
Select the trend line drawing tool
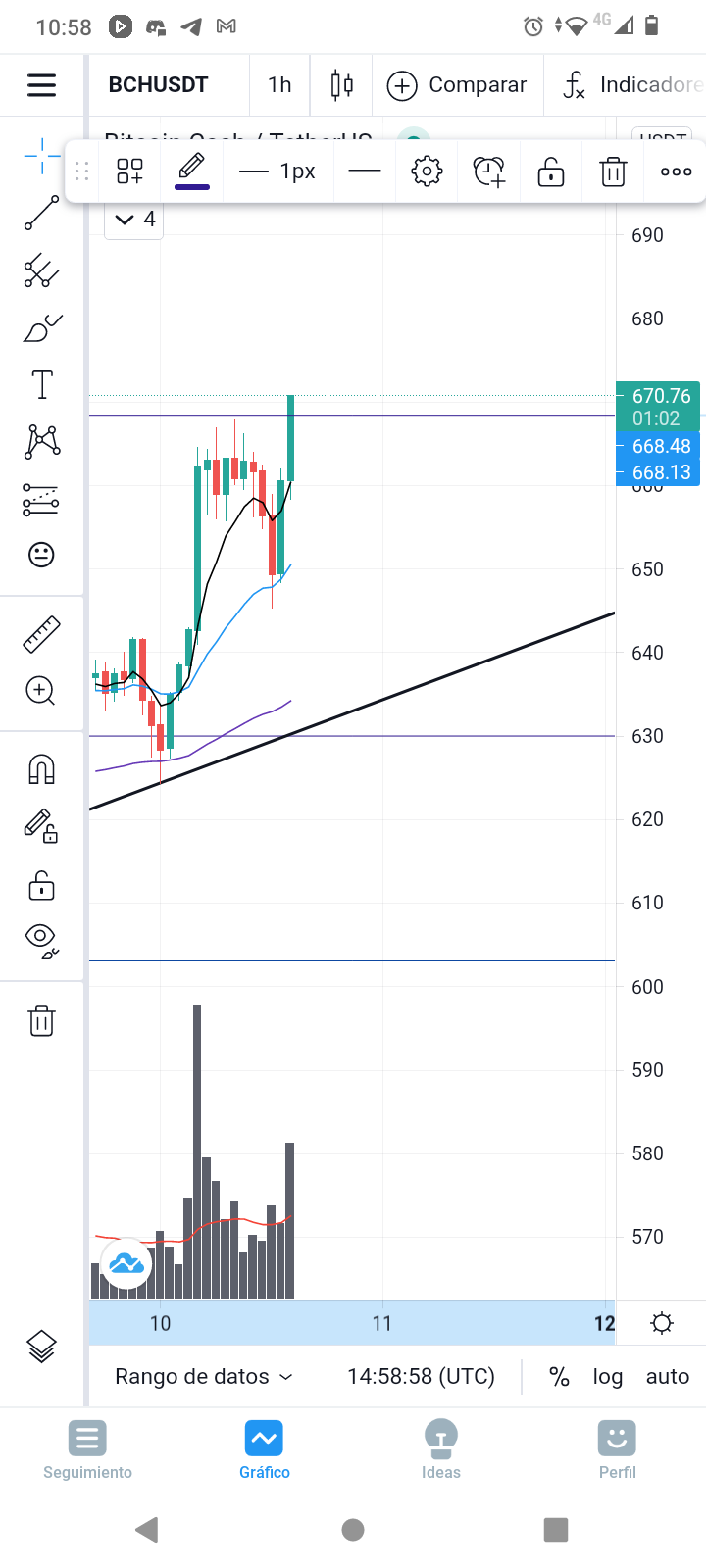tap(41, 213)
